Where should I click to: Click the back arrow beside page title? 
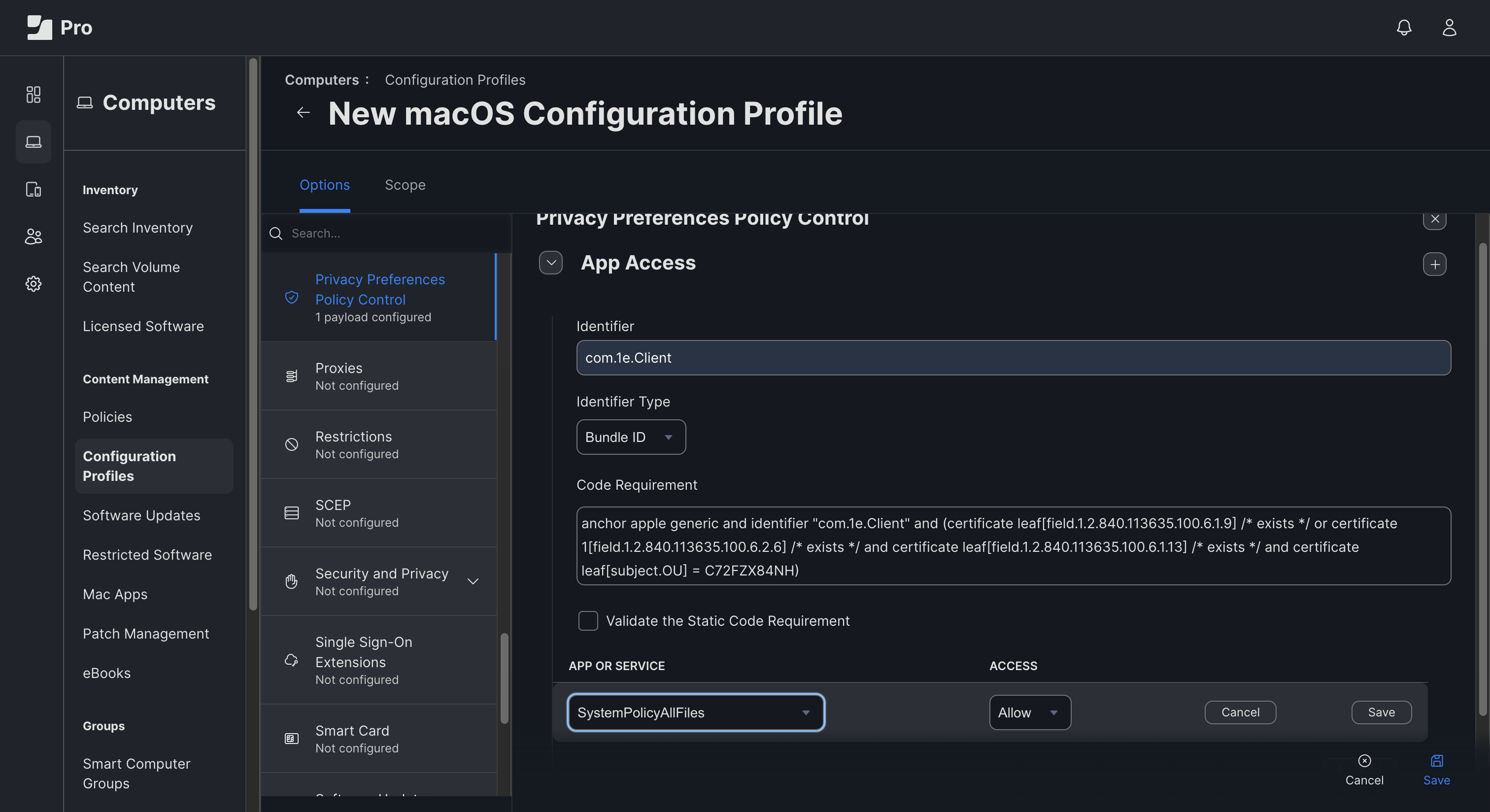click(303, 113)
